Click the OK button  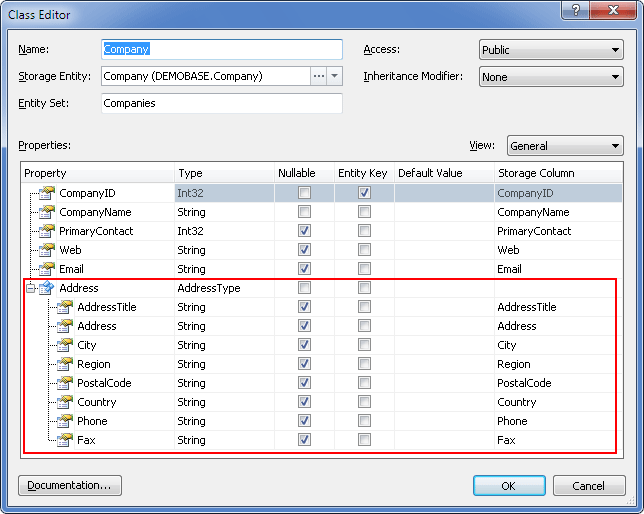click(509, 486)
